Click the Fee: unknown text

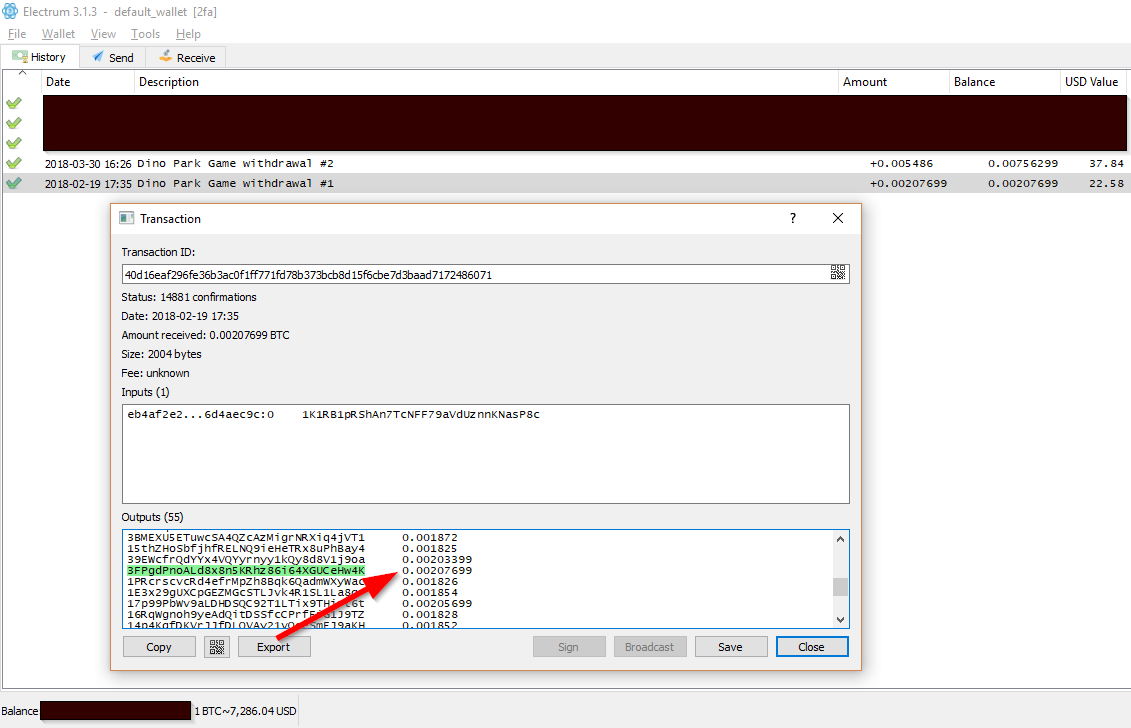coord(156,373)
